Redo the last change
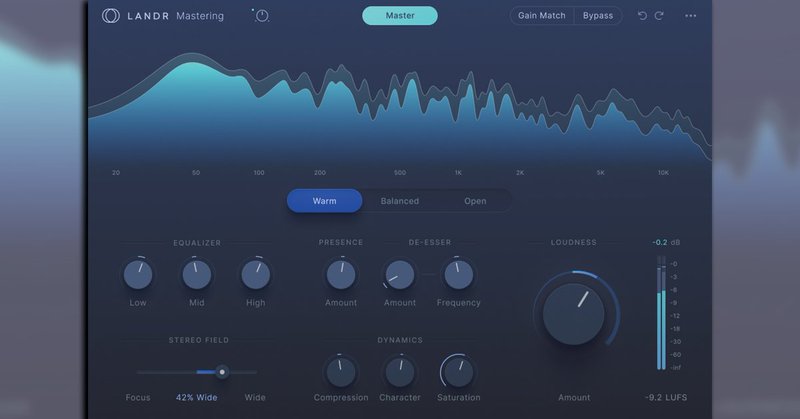Screen dimensions: 800x419 [x=659, y=16]
